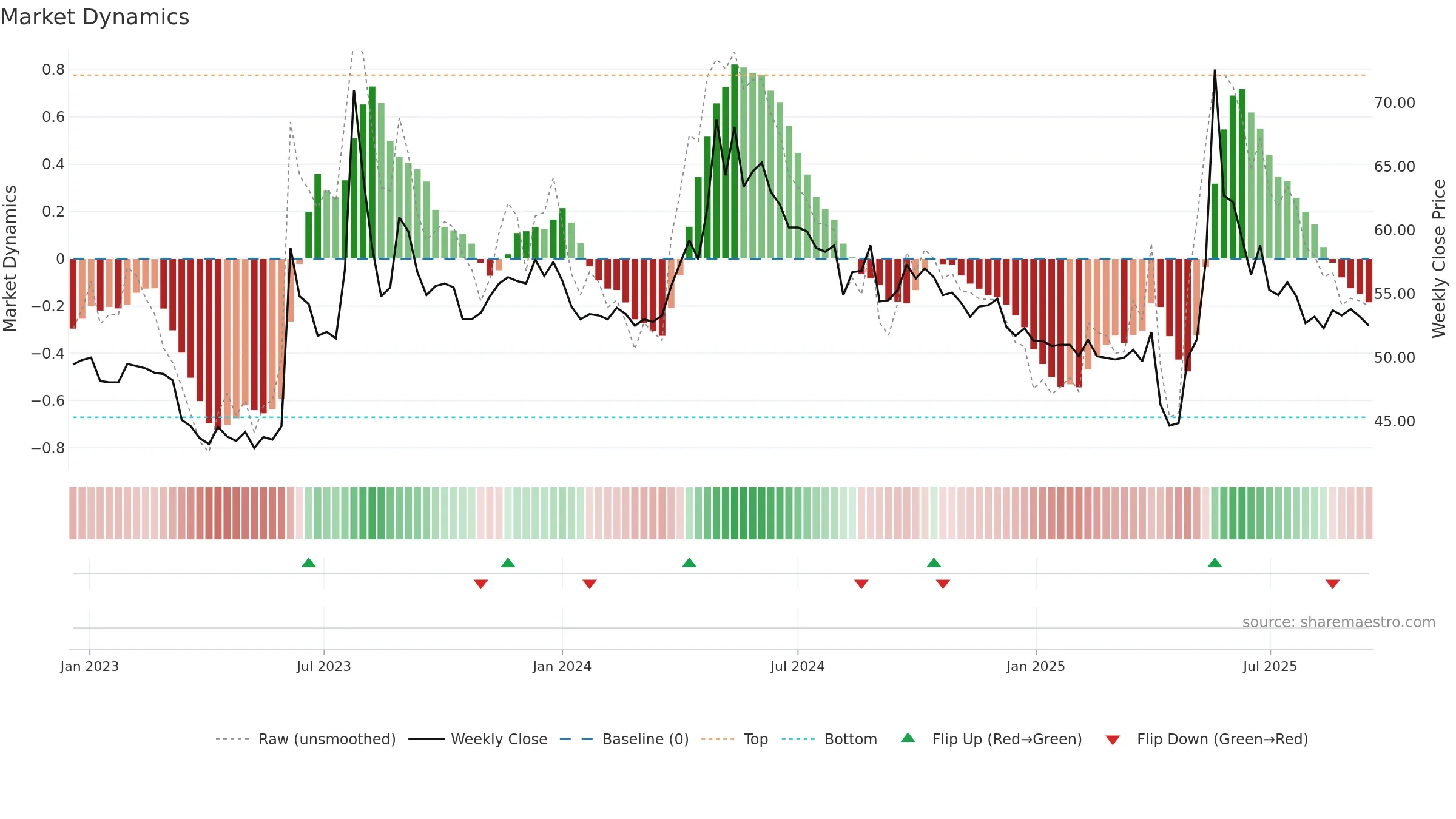
Task: Click the red flip-down marker after Jul 2024
Action: 861,584
